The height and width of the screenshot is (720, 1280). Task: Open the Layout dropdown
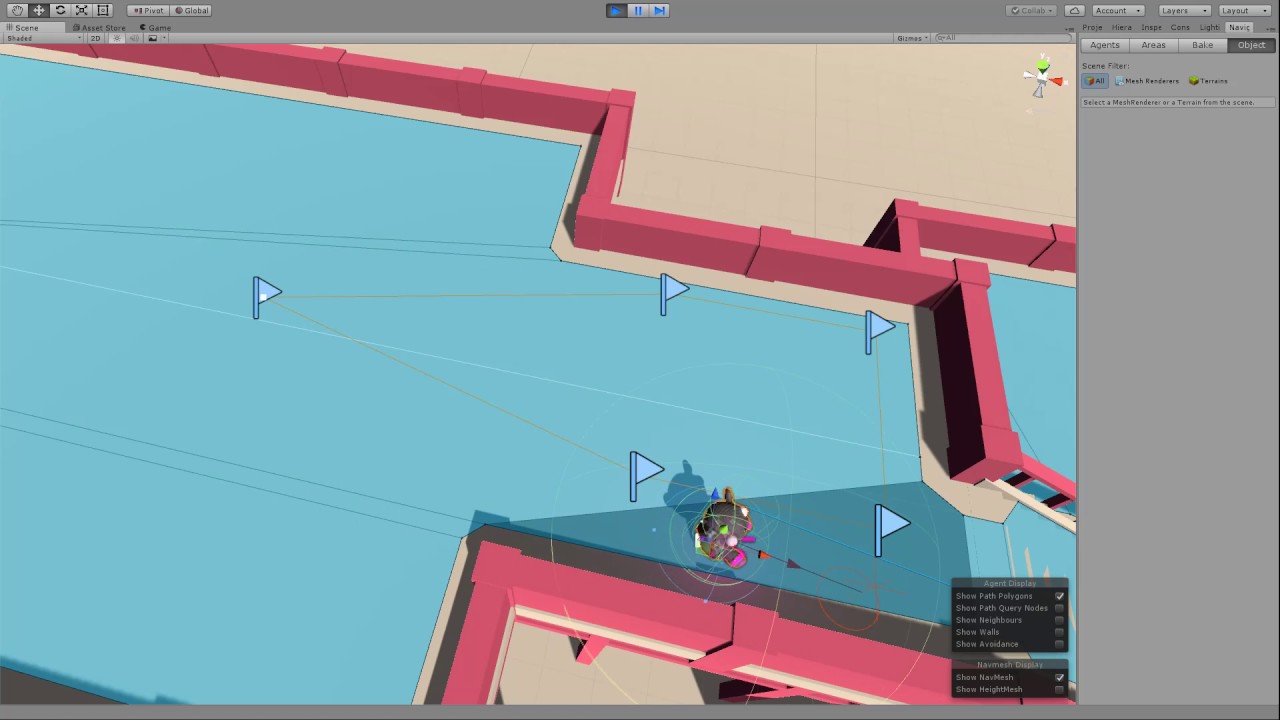[x=1243, y=10]
